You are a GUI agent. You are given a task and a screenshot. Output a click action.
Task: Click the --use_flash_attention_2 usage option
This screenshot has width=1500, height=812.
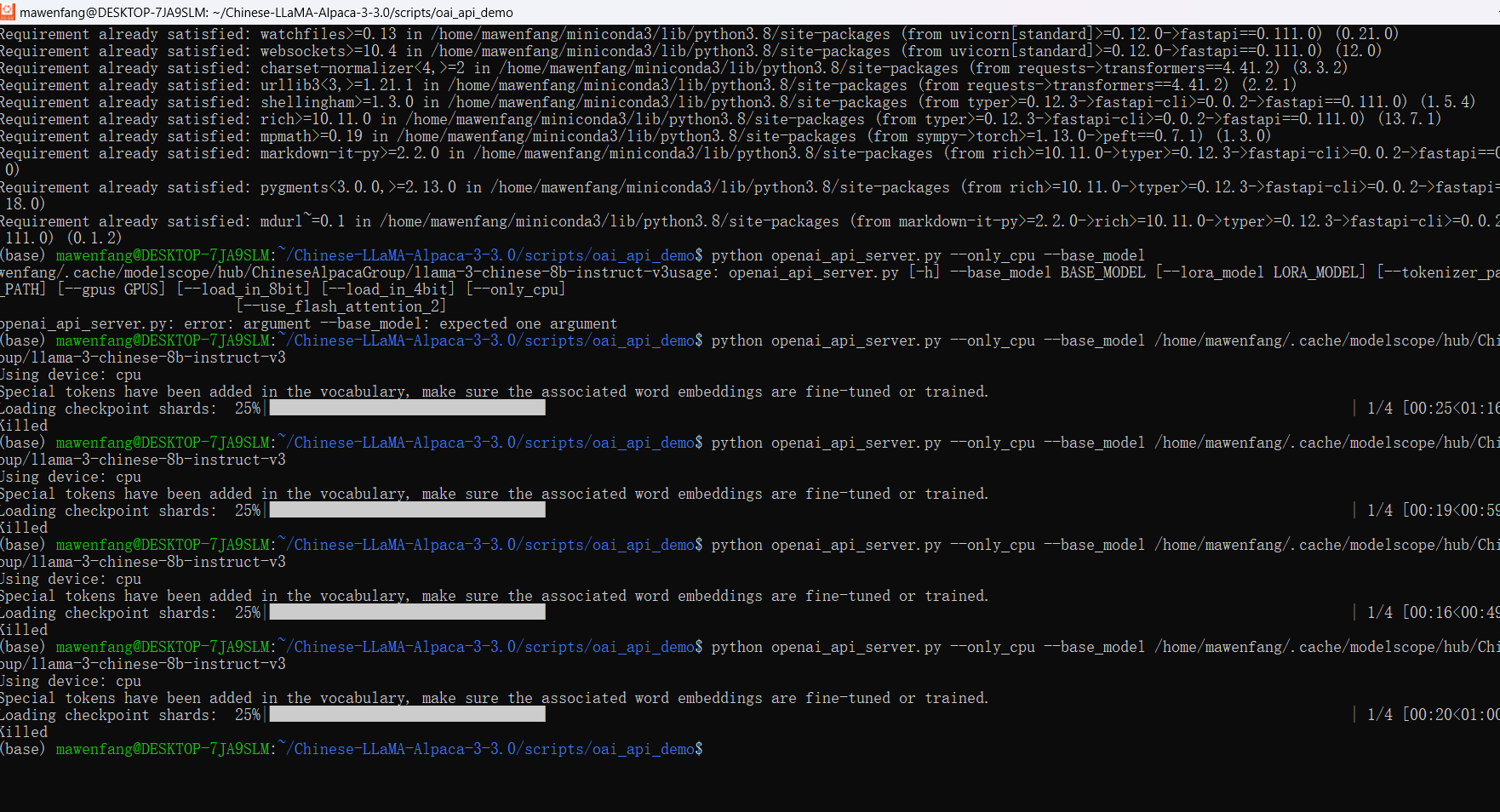tap(341, 306)
